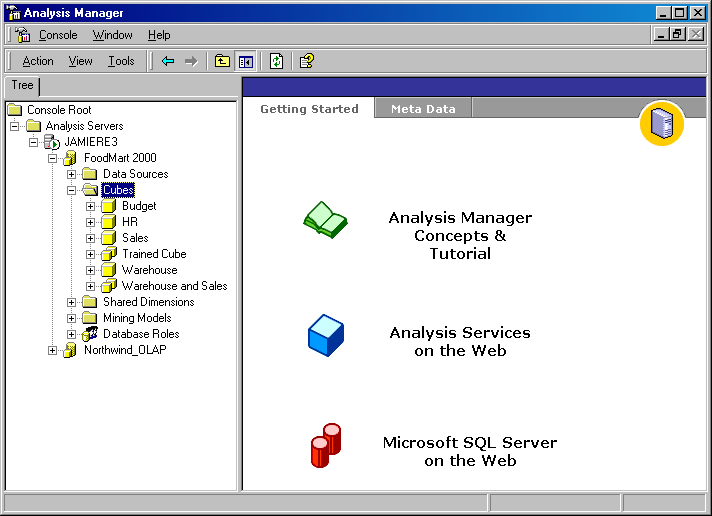Expand the Warehouse and Sales node

click(x=90, y=286)
